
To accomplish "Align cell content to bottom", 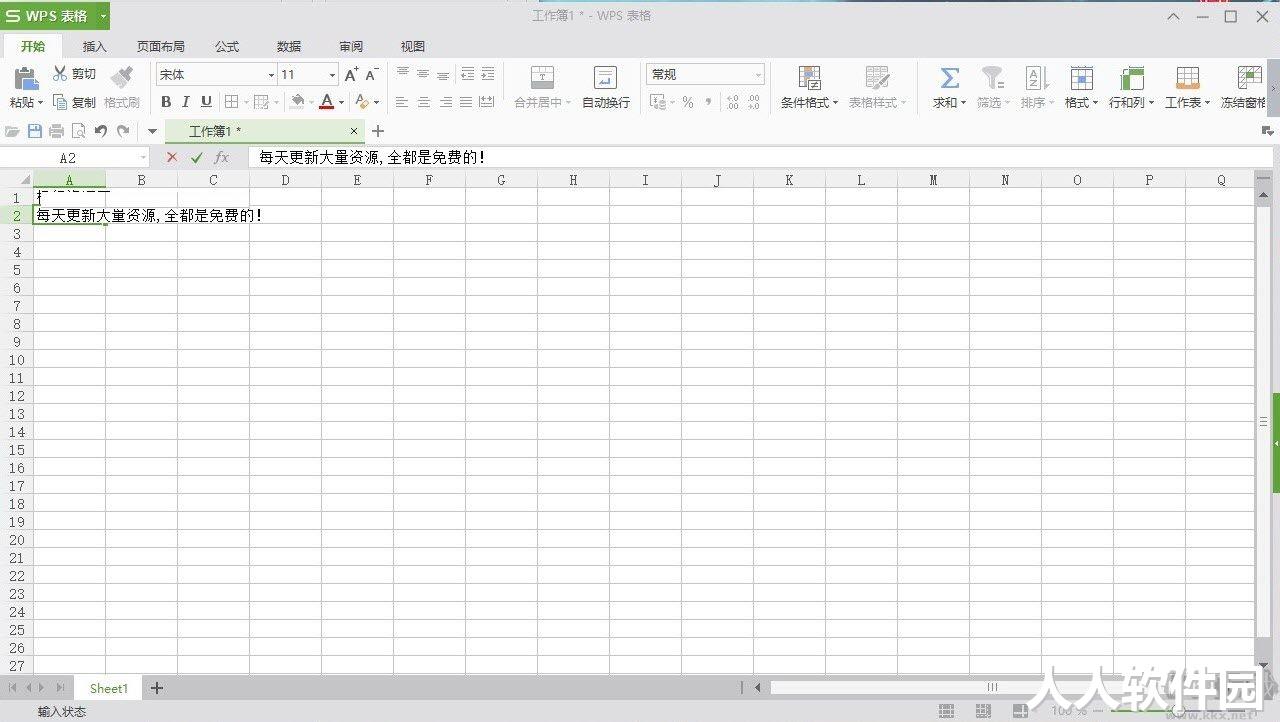I will [443, 74].
